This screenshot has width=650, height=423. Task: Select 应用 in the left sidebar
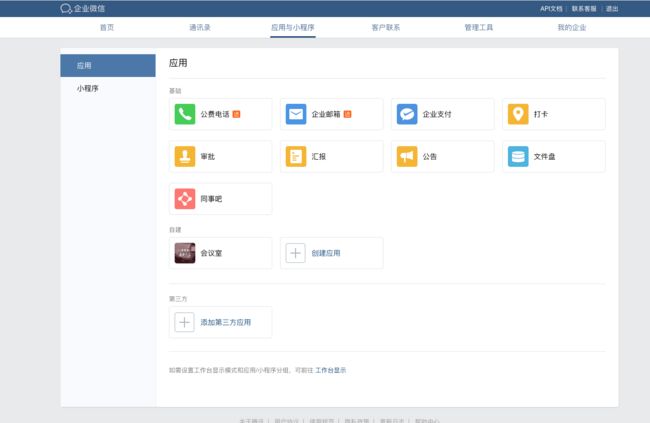(108, 66)
